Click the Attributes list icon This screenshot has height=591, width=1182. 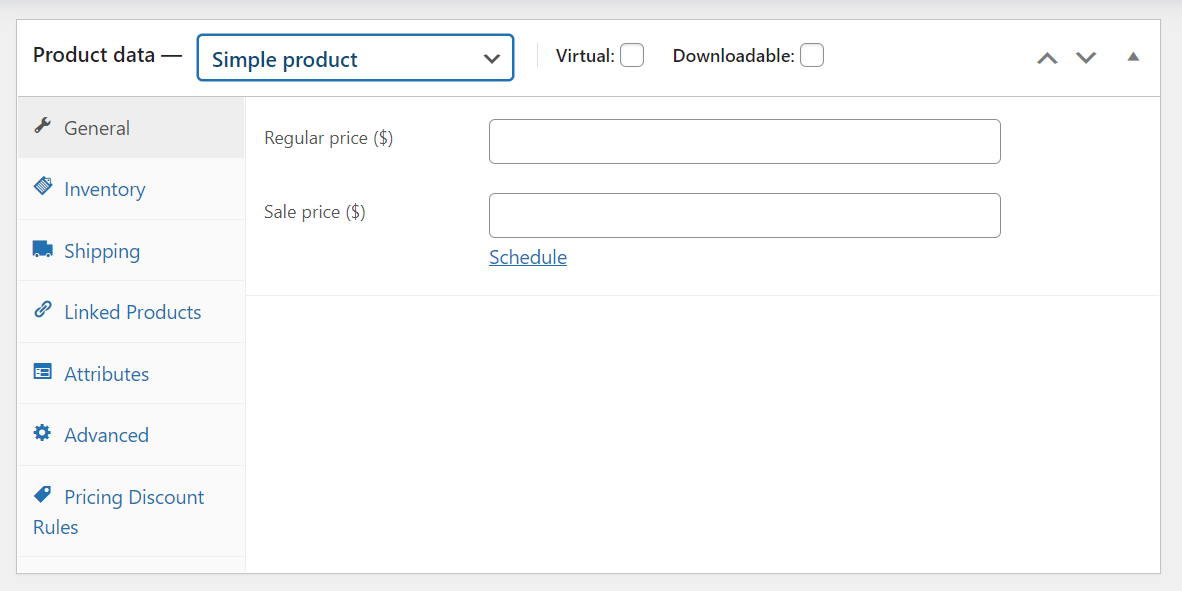tap(42, 372)
